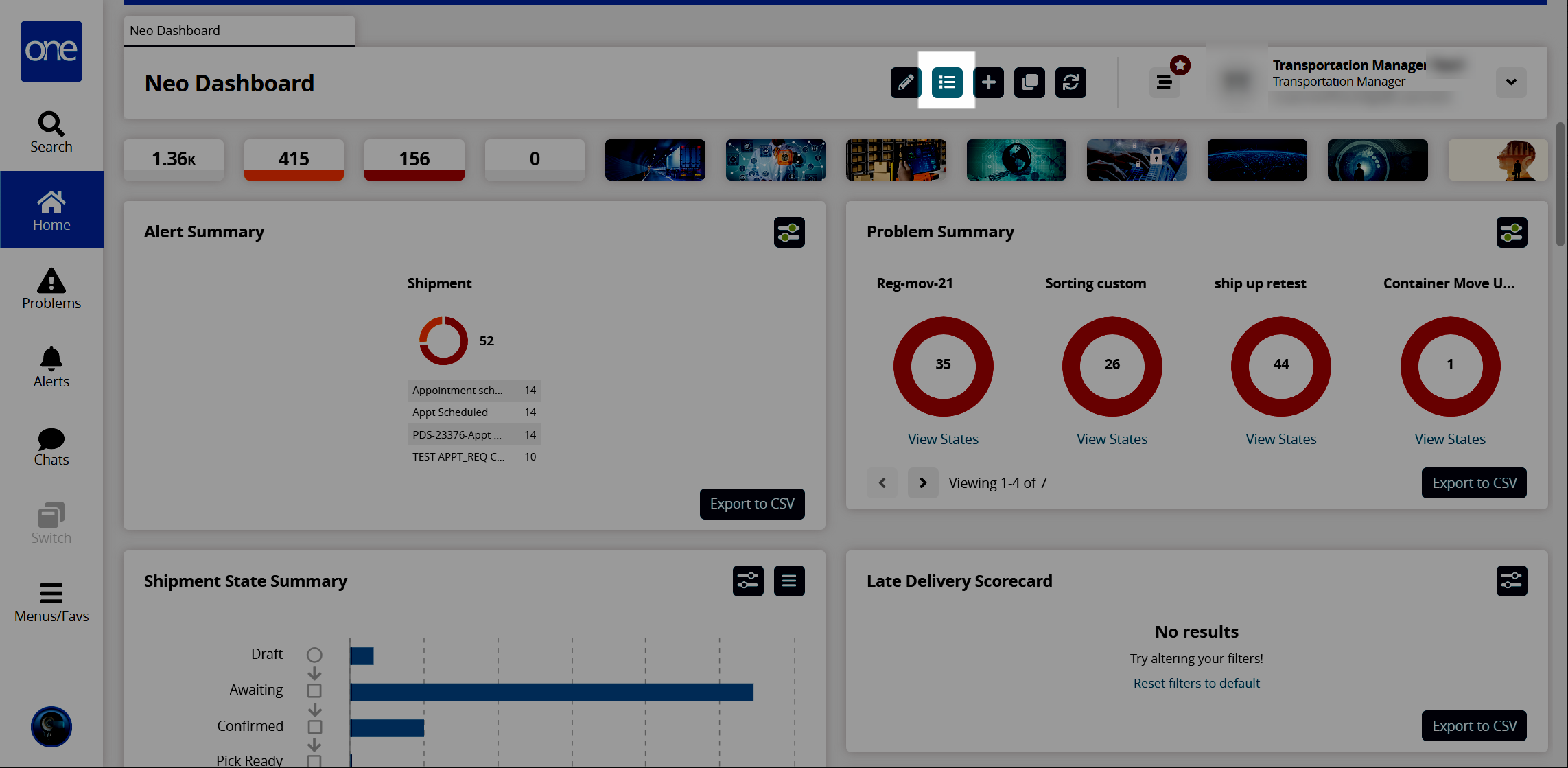Click the plus add widget icon
The image size is (1568, 768).
[988, 83]
